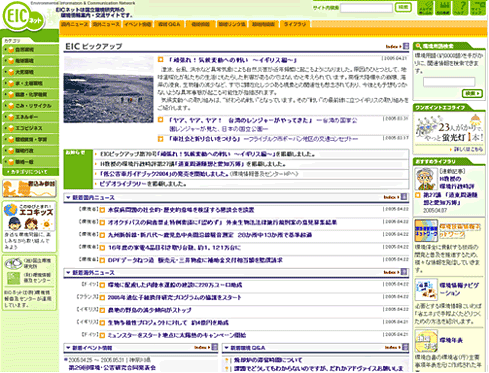Click orange icon beside 「車社会と折り合いをつける」
The image size is (489, 373).
click(161, 138)
